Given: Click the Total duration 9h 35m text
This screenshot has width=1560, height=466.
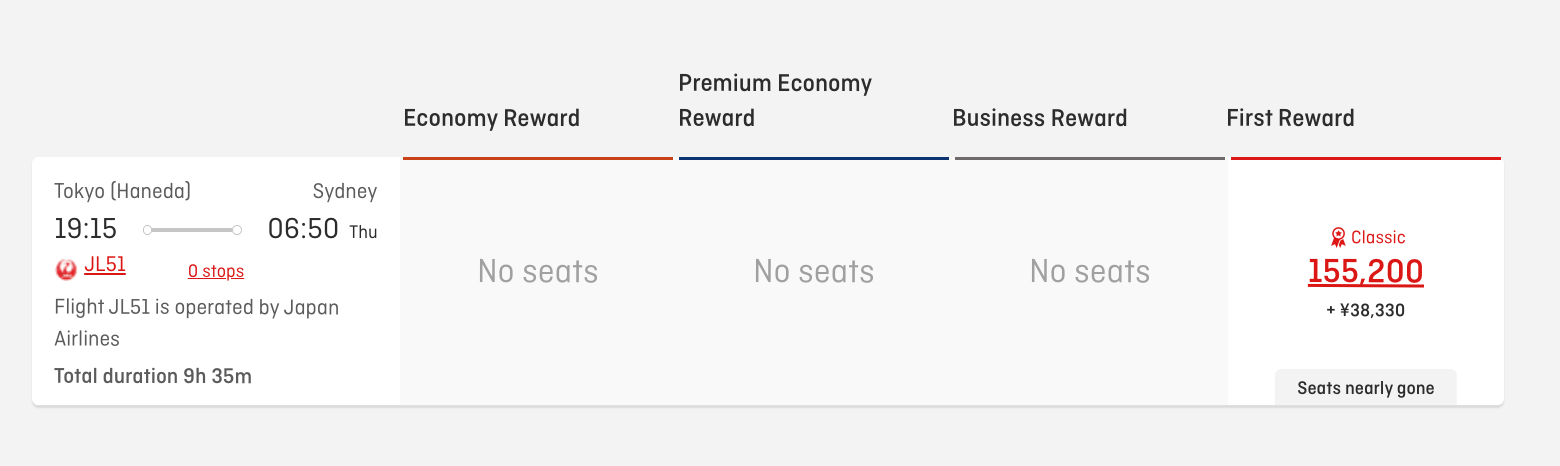Looking at the screenshot, I should [153, 376].
